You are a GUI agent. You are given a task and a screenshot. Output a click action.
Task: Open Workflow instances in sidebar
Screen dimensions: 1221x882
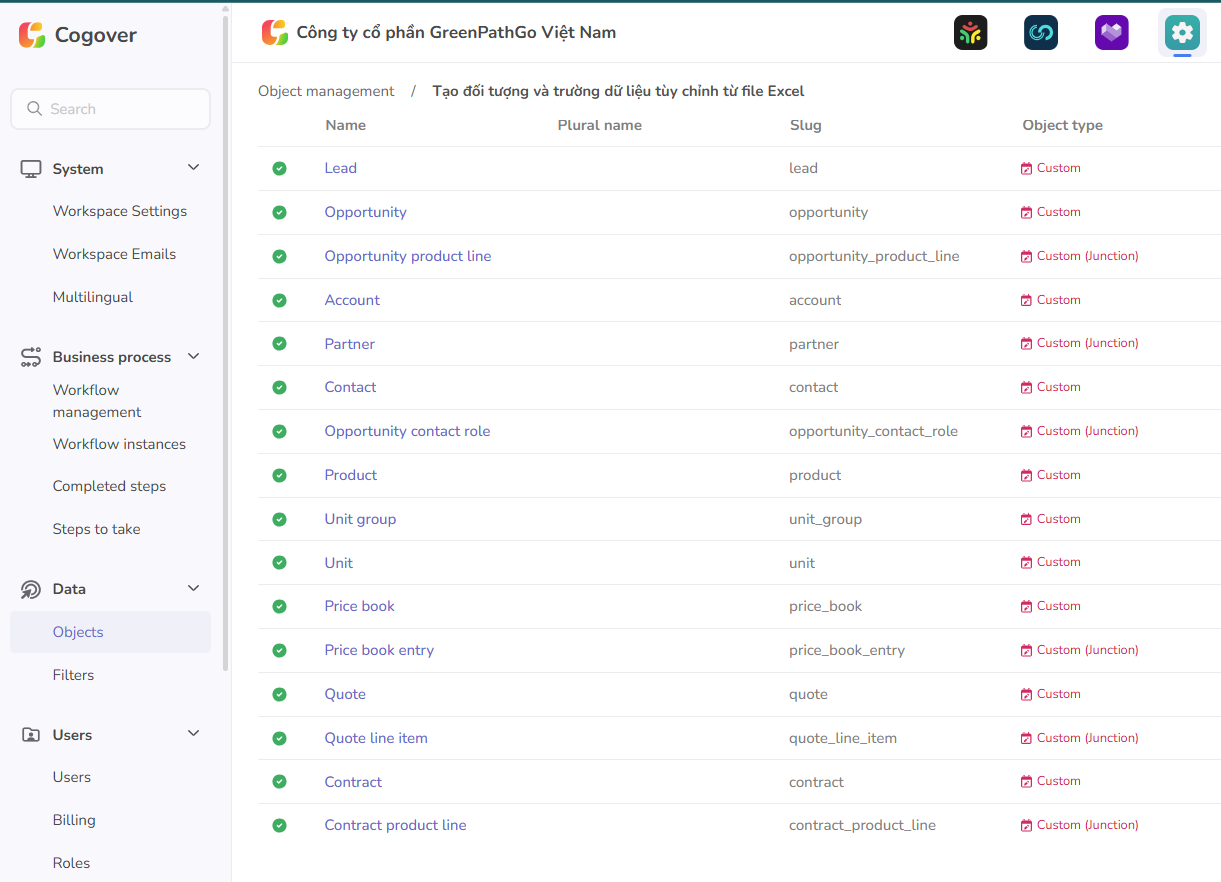[x=119, y=444]
